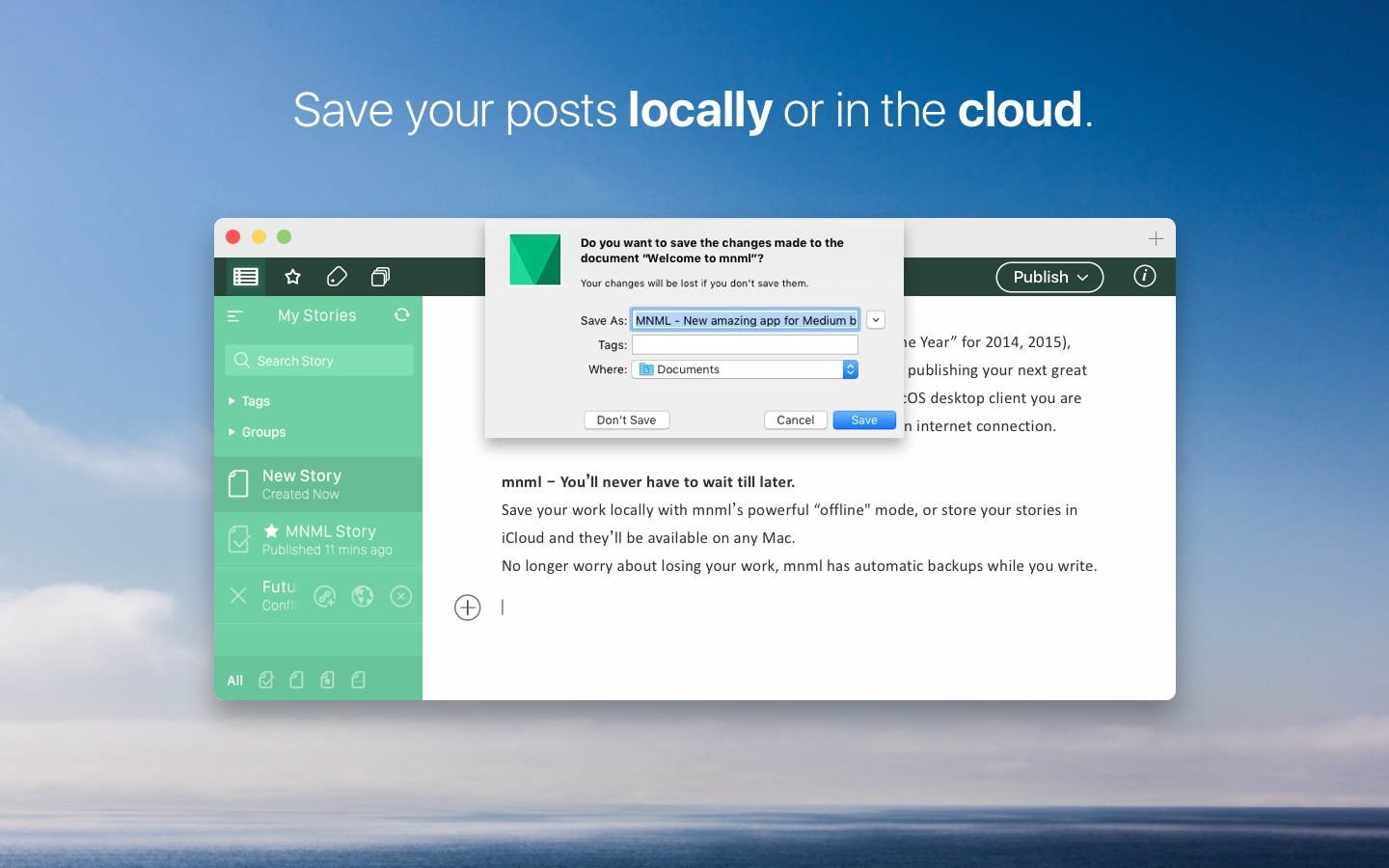Click the plus circle to add content block
The image size is (1389, 868).
pos(468,608)
